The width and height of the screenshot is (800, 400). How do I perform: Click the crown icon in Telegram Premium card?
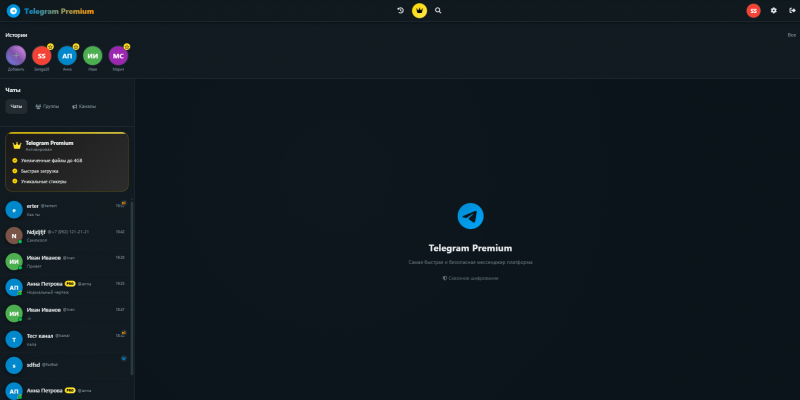pyautogui.click(x=17, y=146)
